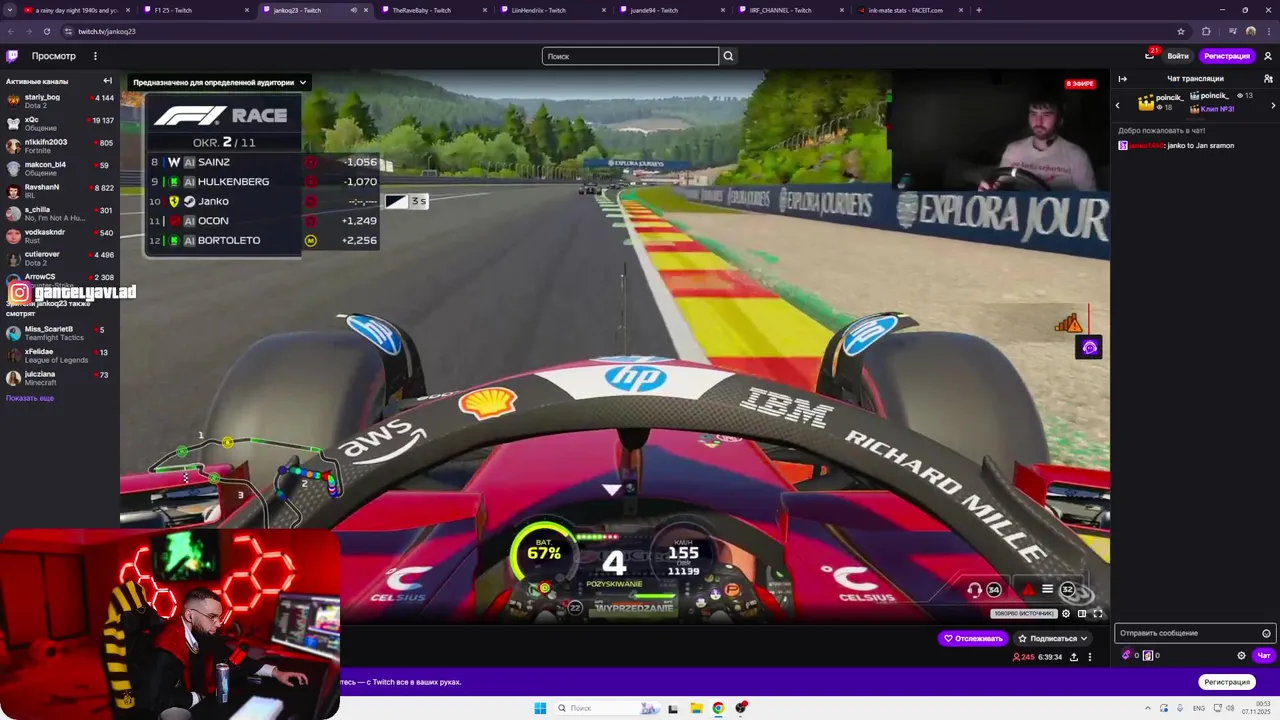Open the Просмотр browse link
This screenshot has width=1280, height=720.
(x=53, y=56)
